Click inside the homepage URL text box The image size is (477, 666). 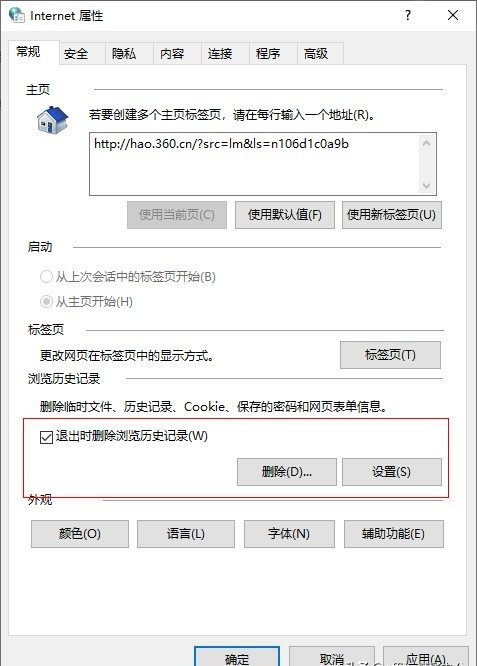(254, 164)
